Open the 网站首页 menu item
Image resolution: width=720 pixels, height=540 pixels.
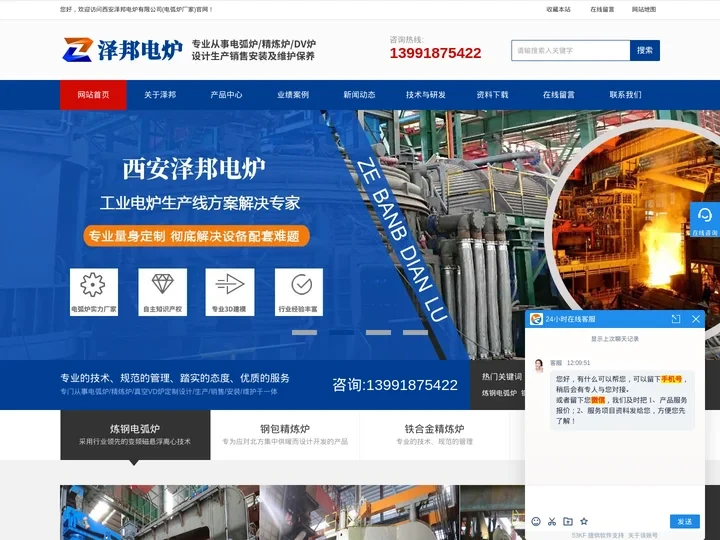coord(93,95)
